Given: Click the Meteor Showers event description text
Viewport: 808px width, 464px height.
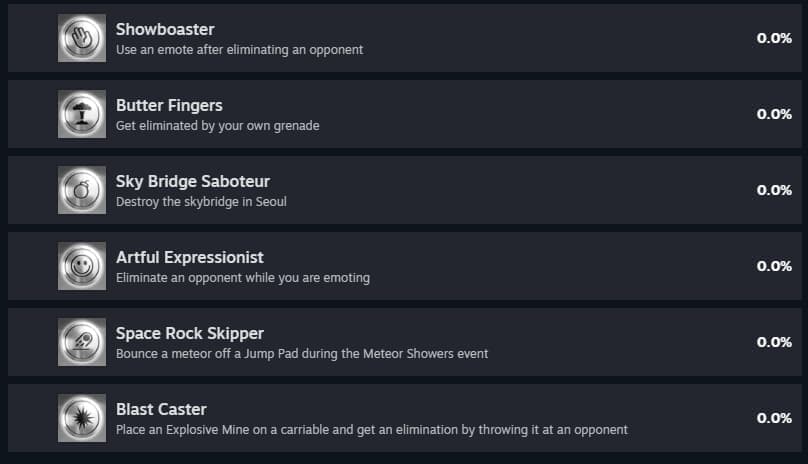Looking at the screenshot, I should (x=302, y=353).
